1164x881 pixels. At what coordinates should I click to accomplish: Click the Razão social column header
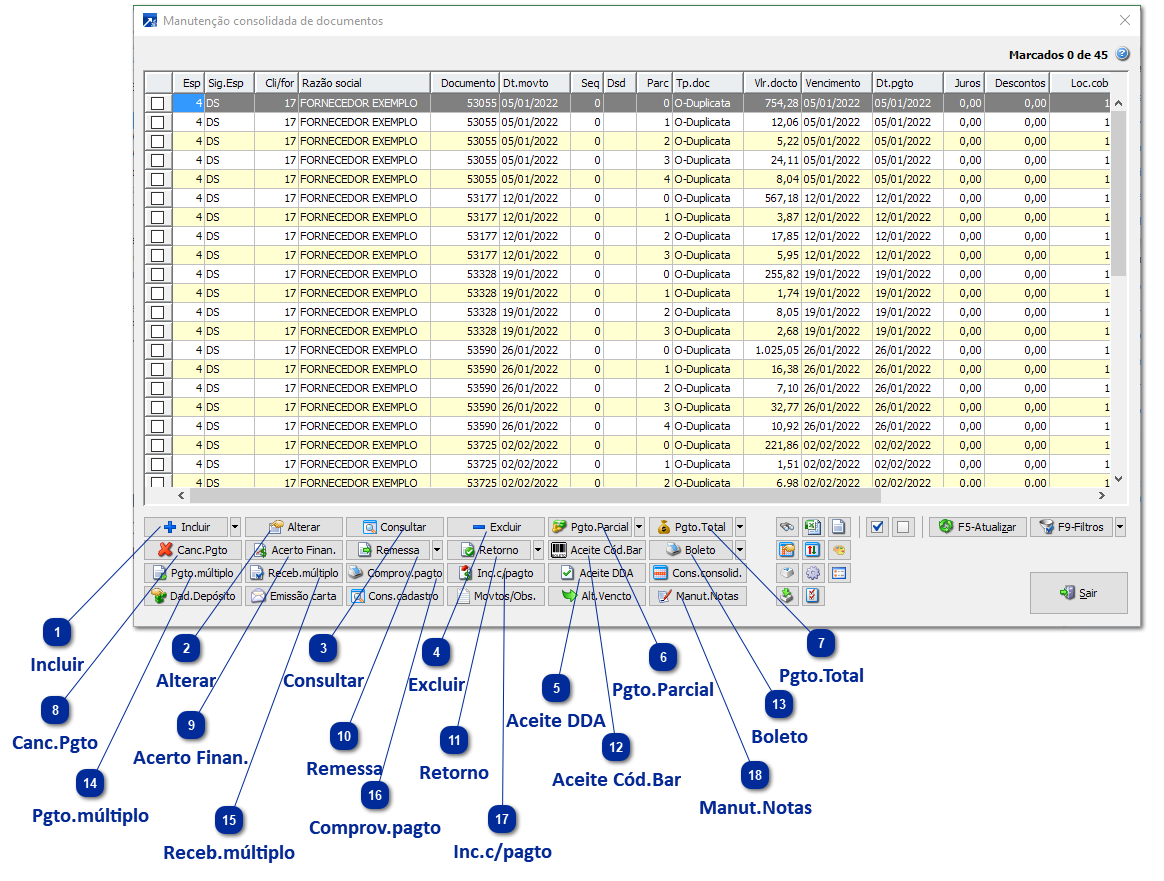click(363, 83)
